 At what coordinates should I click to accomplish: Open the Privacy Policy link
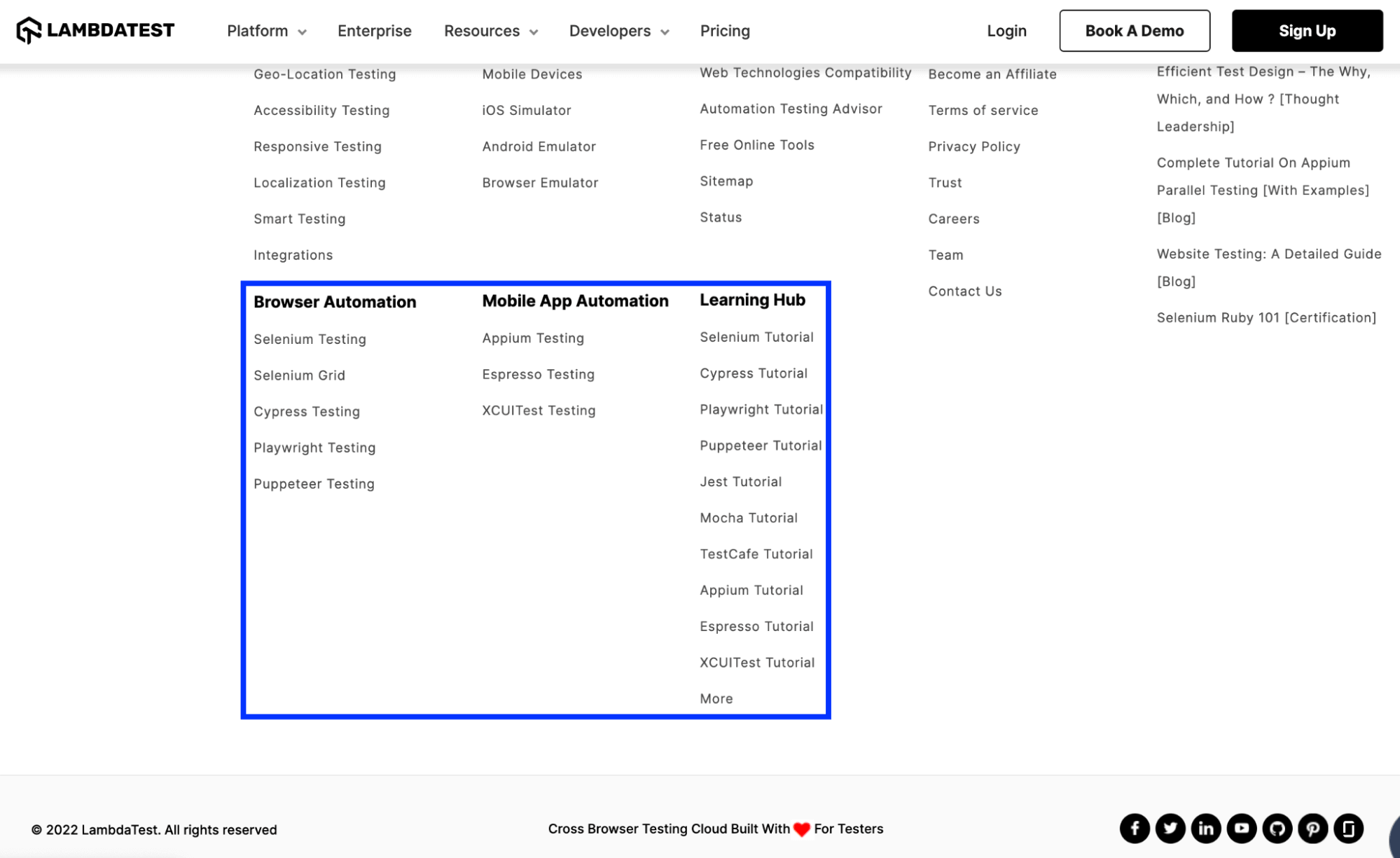(974, 146)
